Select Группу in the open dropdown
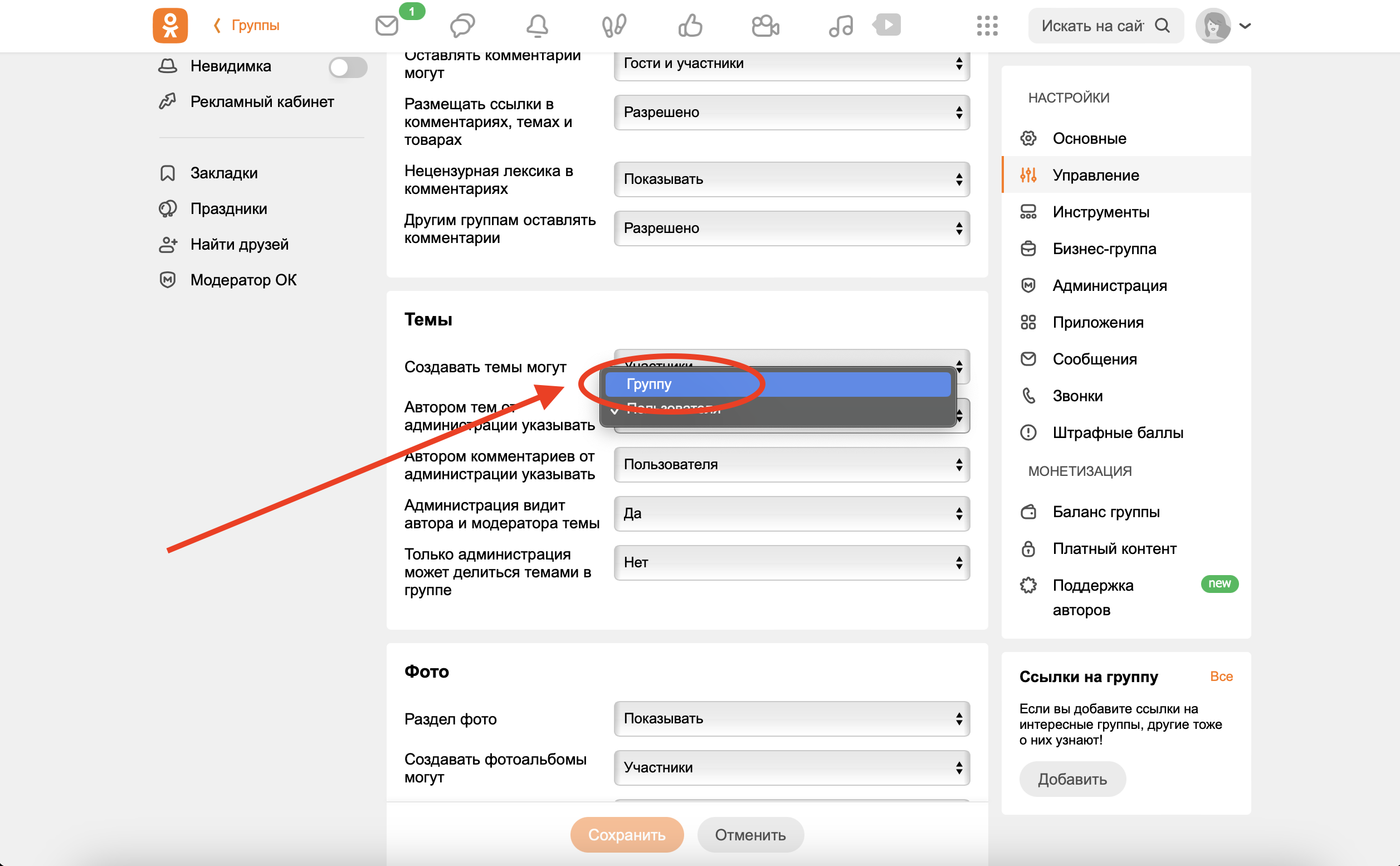The image size is (1400, 866). point(777,385)
